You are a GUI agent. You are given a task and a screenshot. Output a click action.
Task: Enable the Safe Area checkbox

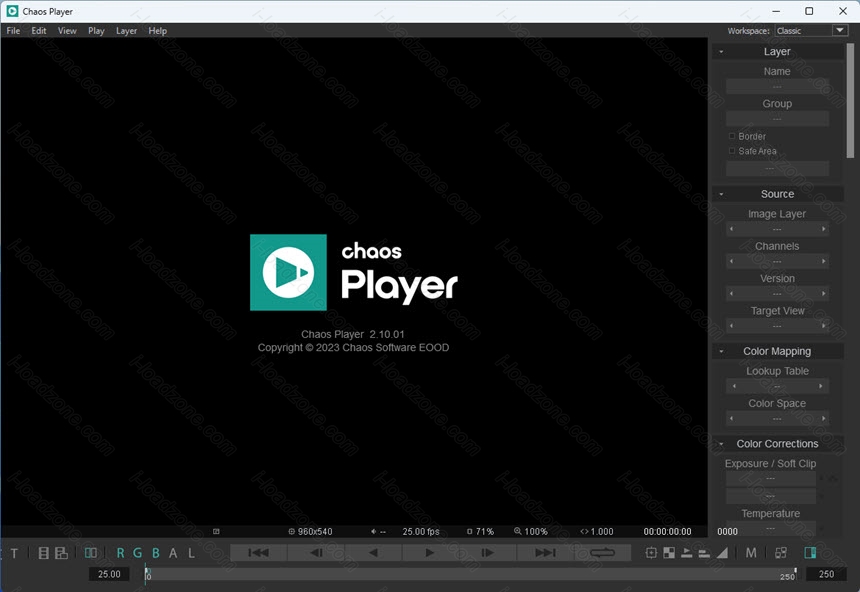732,150
